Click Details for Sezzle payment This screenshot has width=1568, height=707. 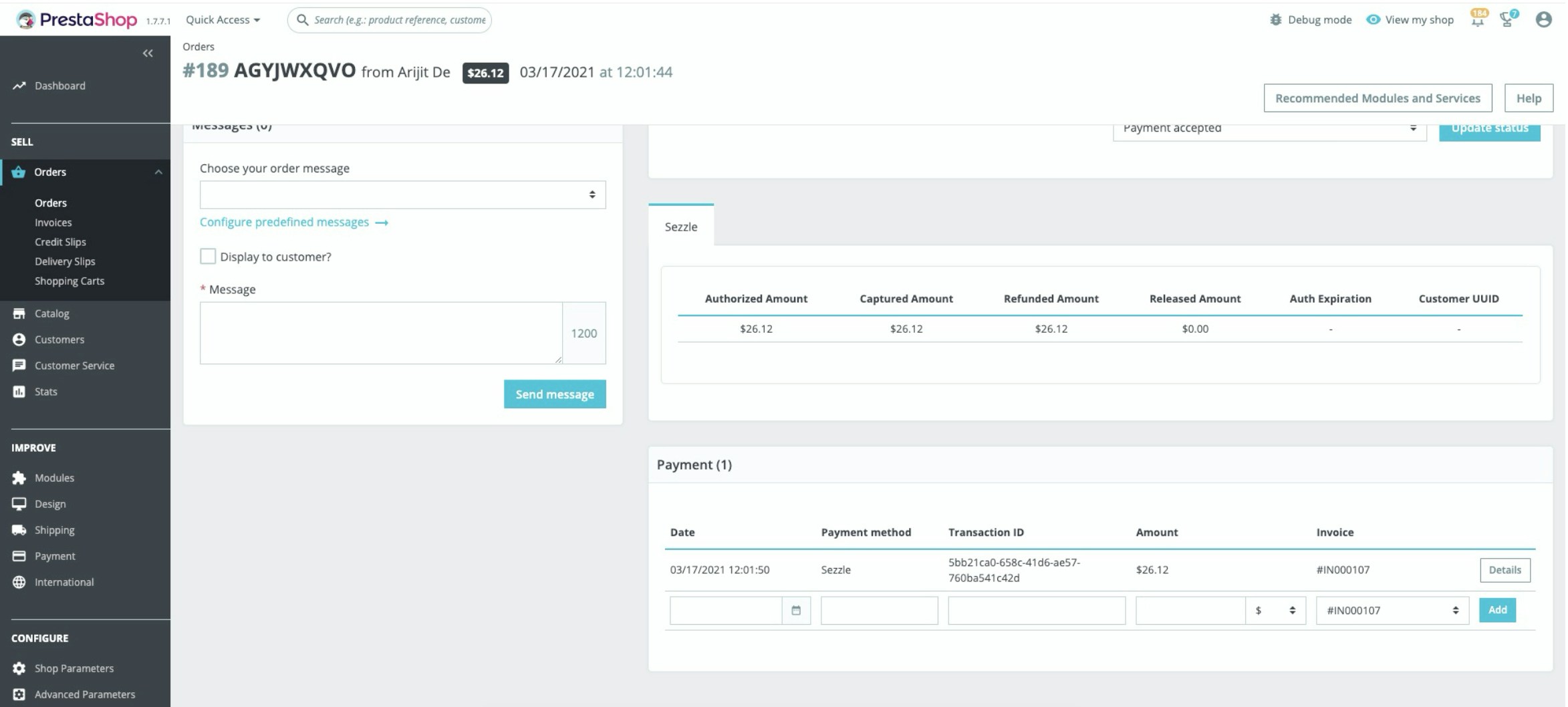tap(1505, 570)
